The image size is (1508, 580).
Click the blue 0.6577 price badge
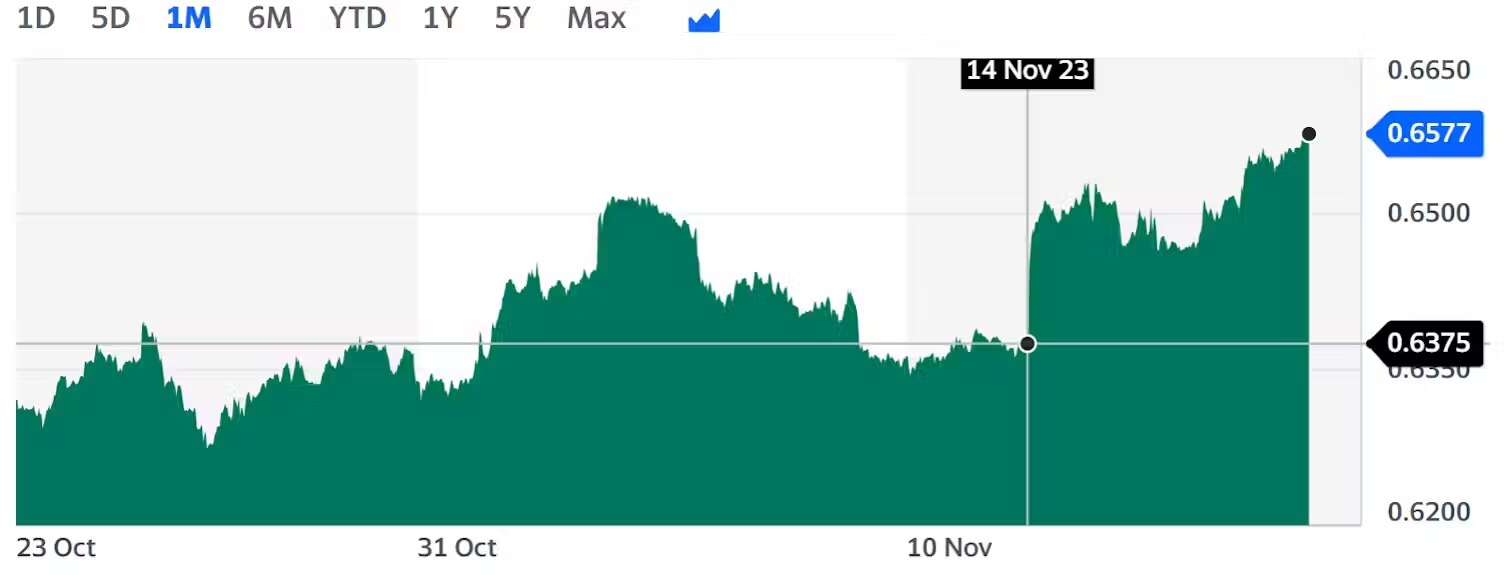(x=1428, y=133)
